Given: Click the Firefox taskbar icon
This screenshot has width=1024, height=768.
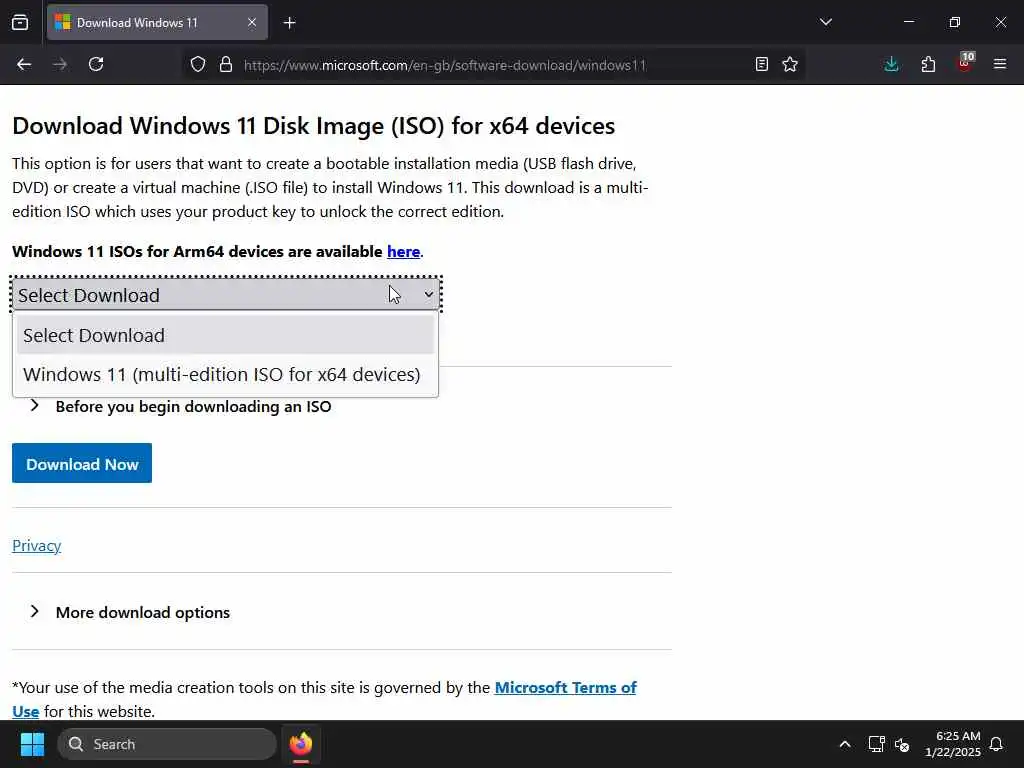Looking at the screenshot, I should (x=301, y=744).
